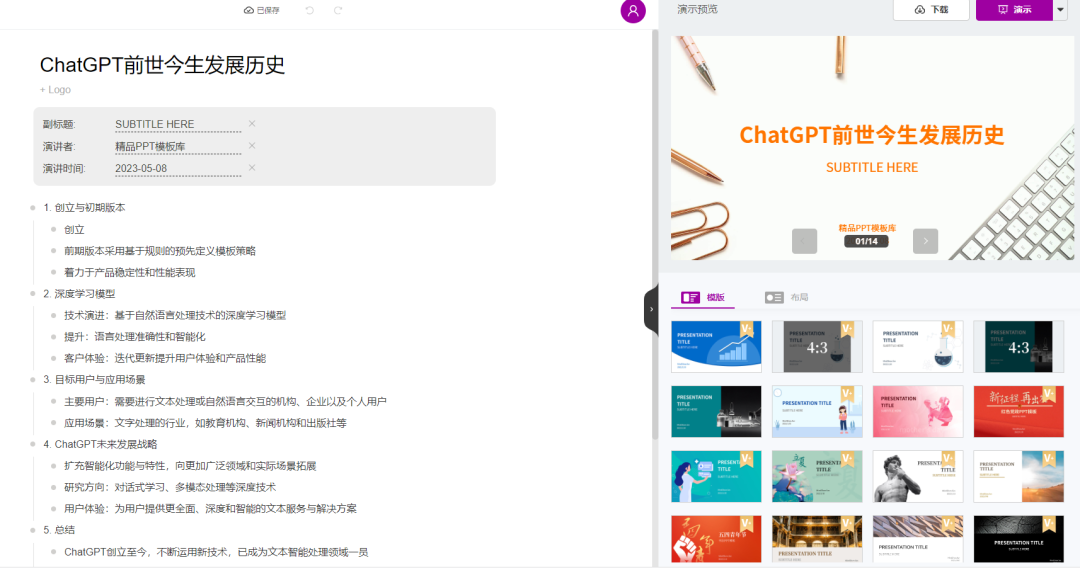Click outline item 着力于产品稳定性和性能表现
1080x570 pixels.
coord(129,273)
